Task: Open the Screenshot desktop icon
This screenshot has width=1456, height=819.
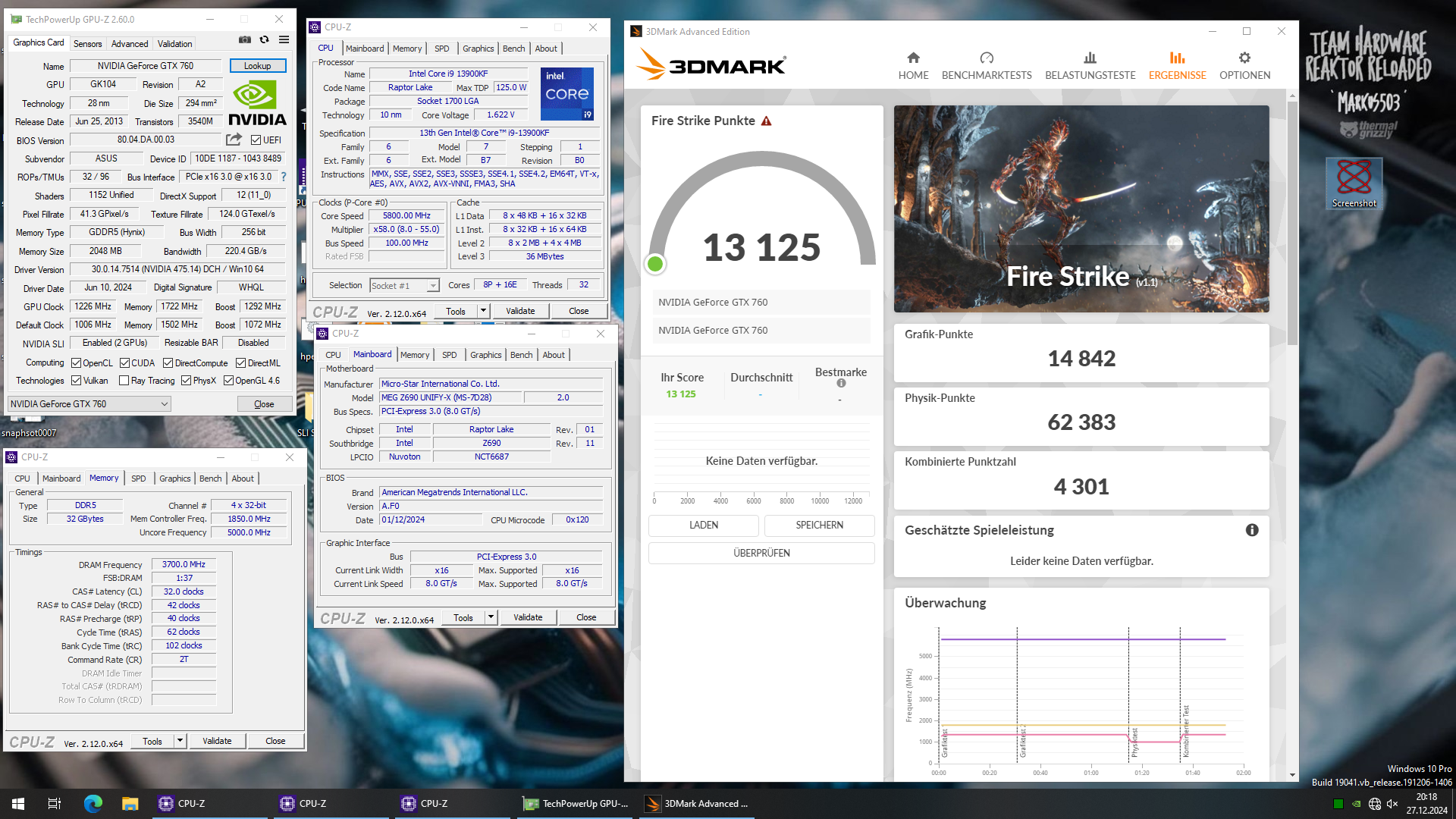Action: (1354, 183)
